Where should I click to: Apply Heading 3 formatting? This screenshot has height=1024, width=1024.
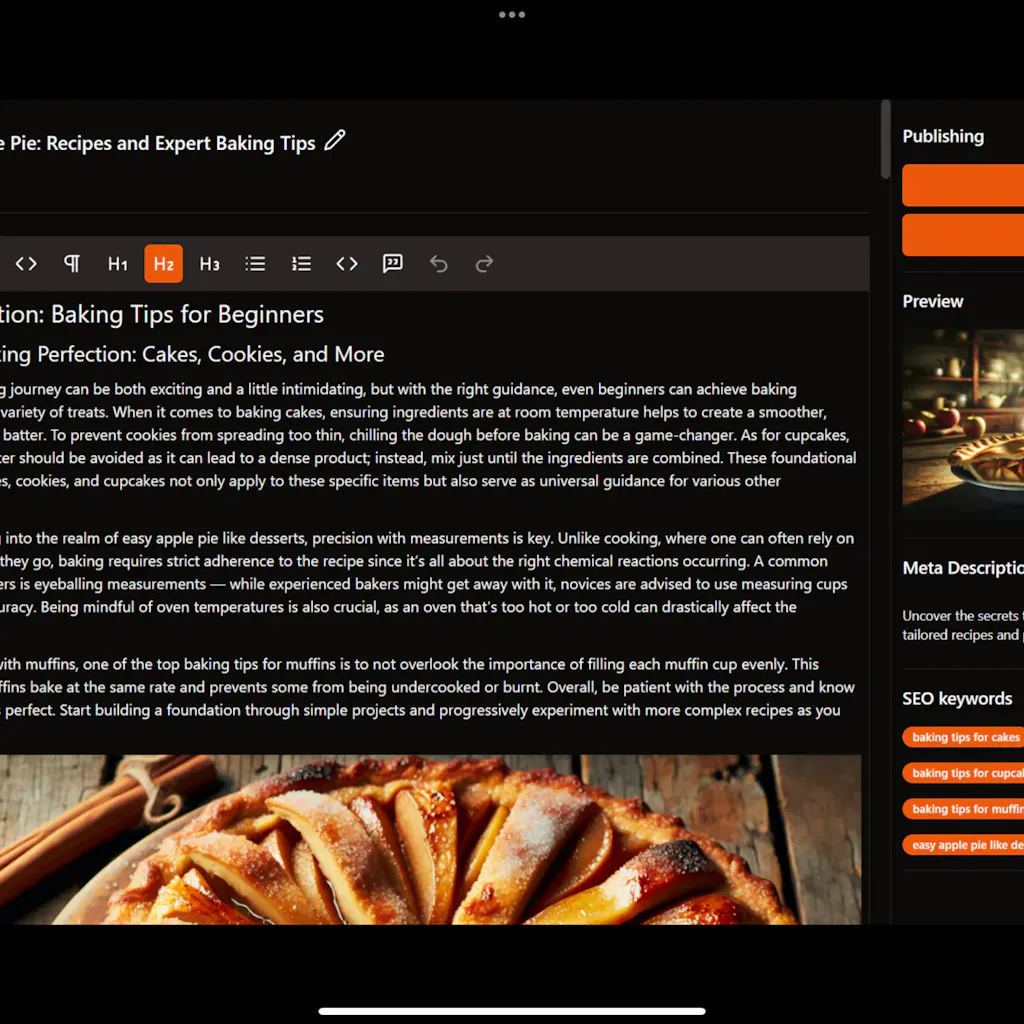(x=209, y=263)
